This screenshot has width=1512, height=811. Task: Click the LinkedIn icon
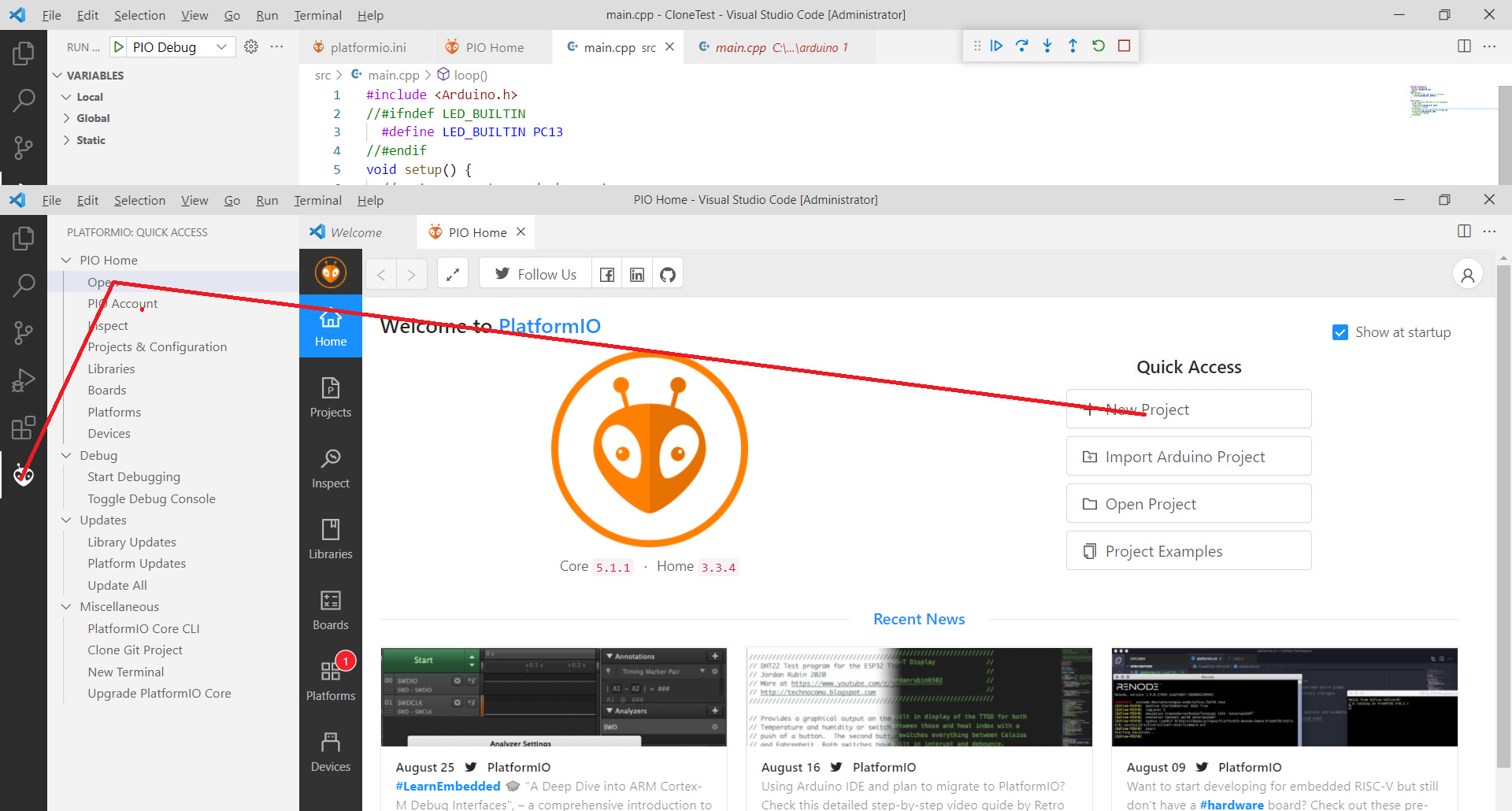637,274
